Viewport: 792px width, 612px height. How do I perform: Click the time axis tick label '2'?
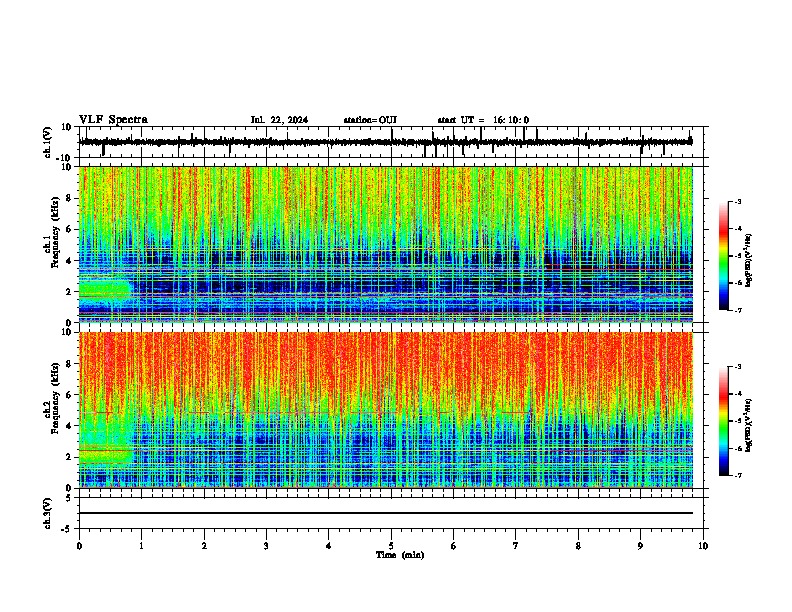pos(204,546)
